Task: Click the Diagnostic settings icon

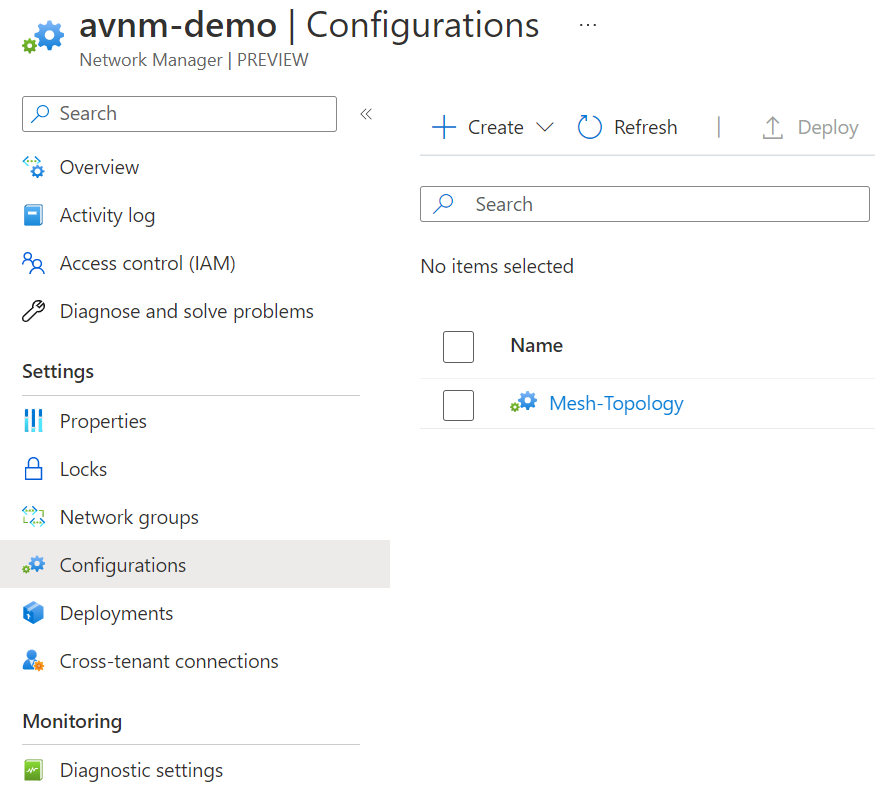Action: 34,771
